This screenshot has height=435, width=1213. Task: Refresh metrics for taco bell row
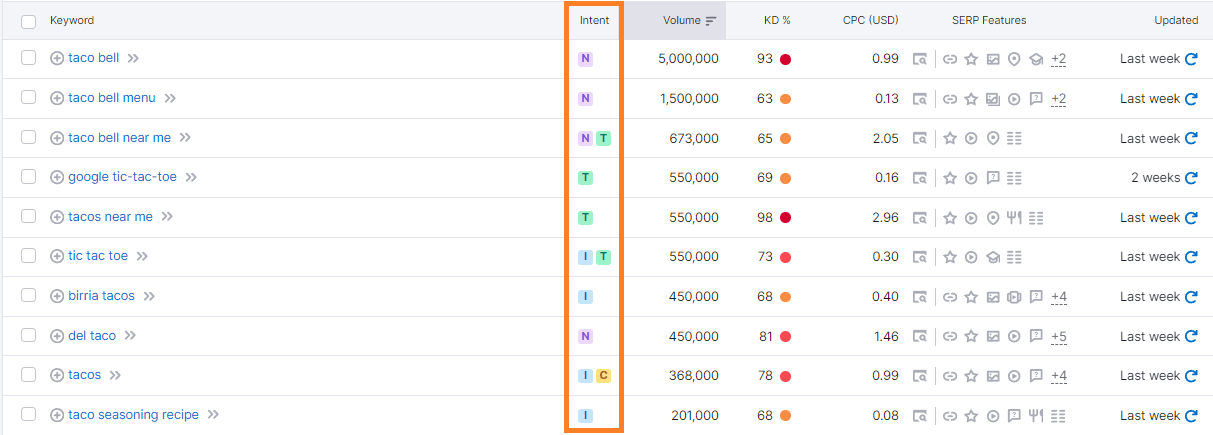tap(1191, 59)
